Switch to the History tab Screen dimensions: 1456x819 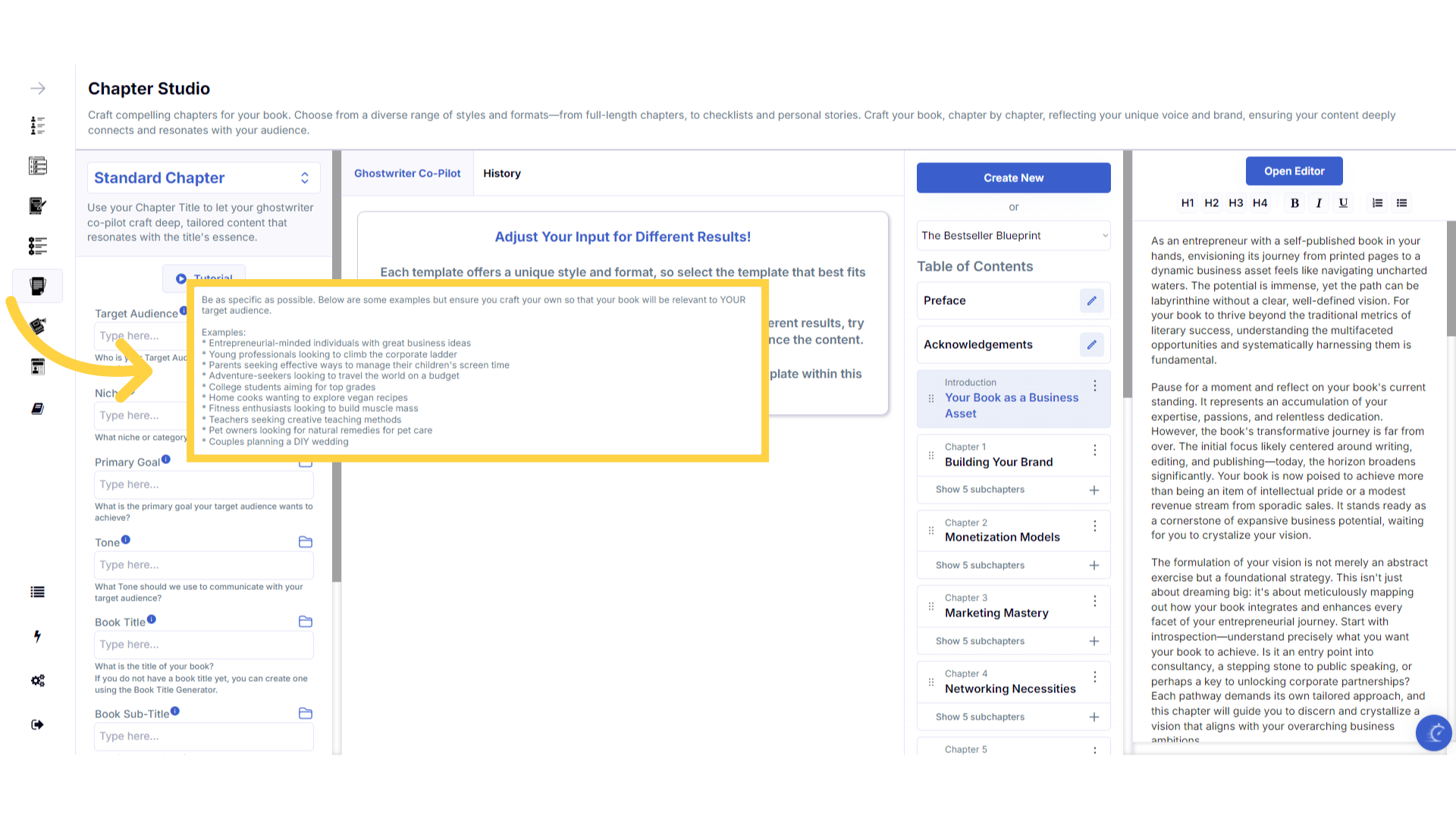(501, 173)
